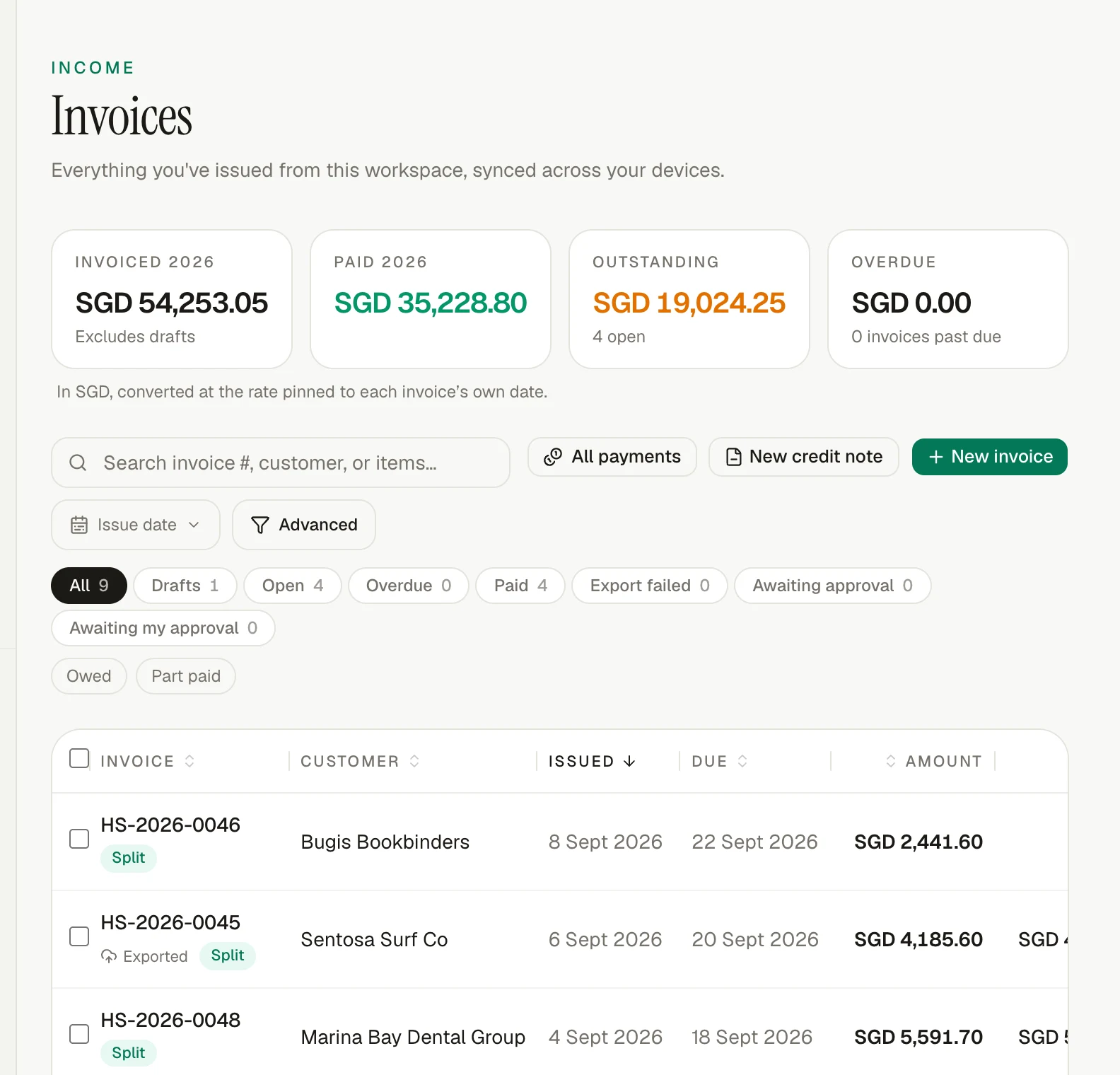This screenshot has height=1075, width=1120.
Task: Open All payments
Action: [612, 457]
